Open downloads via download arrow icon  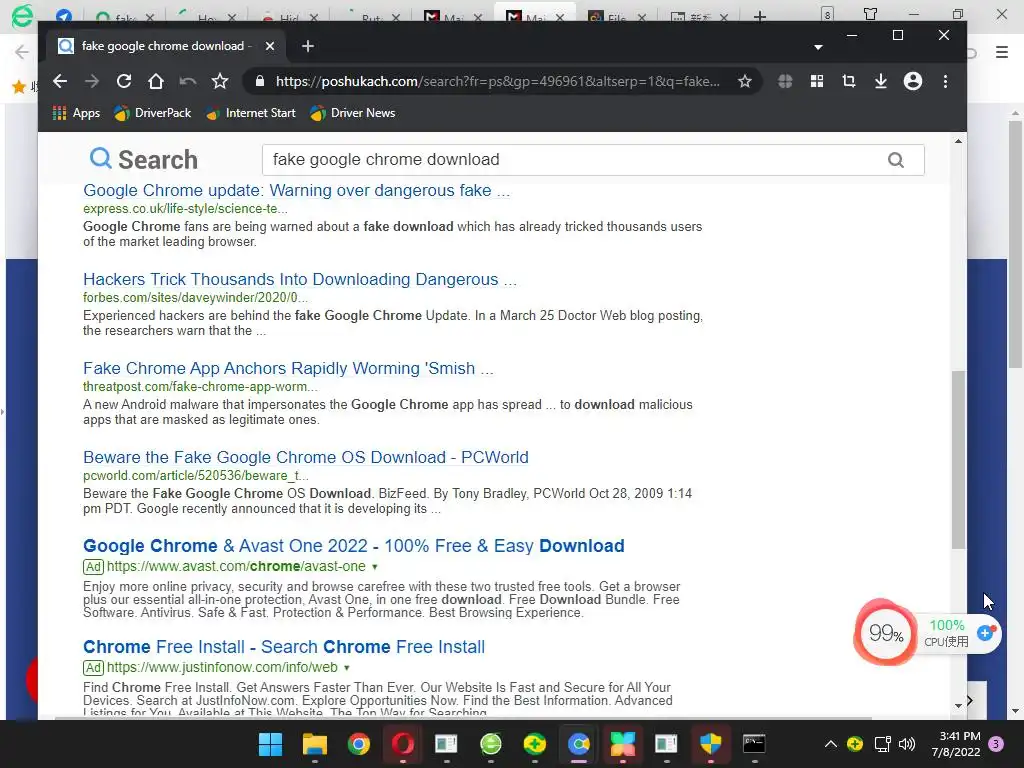click(881, 81)
